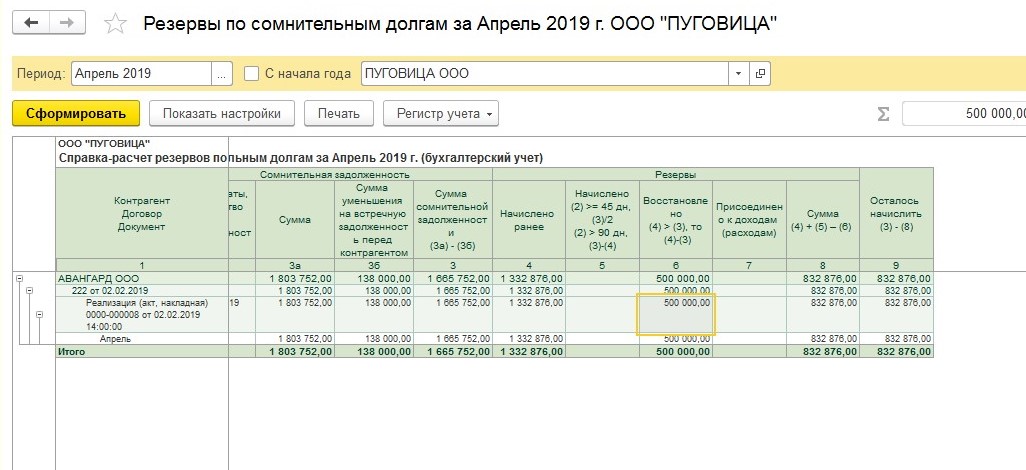Collapse the '222 от 02.02.2019' contract group
Image resolution: width=1026 pixels, height=470 pixels.
point(28,290)
